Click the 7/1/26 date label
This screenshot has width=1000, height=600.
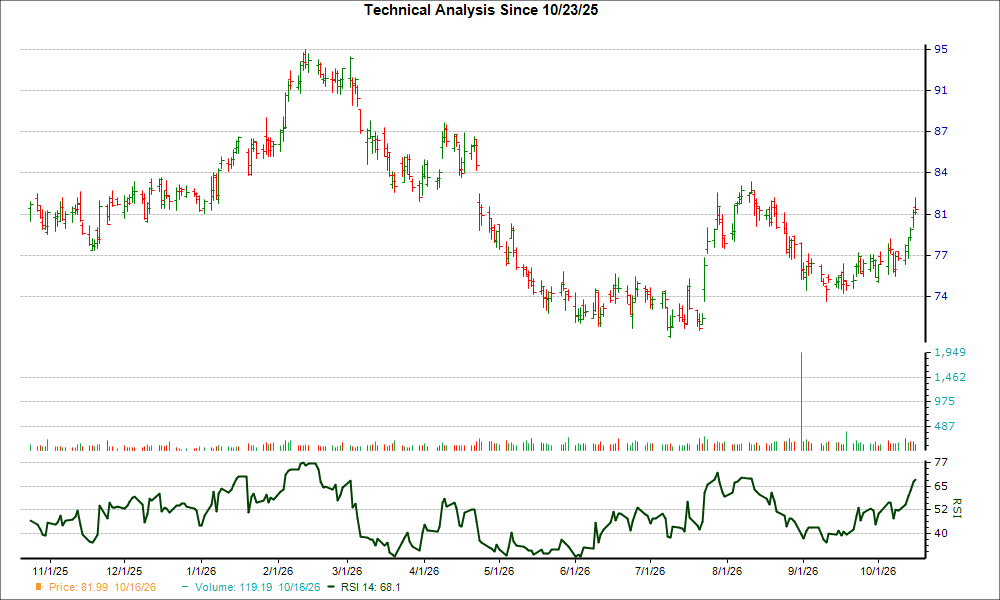click(650, 571)
